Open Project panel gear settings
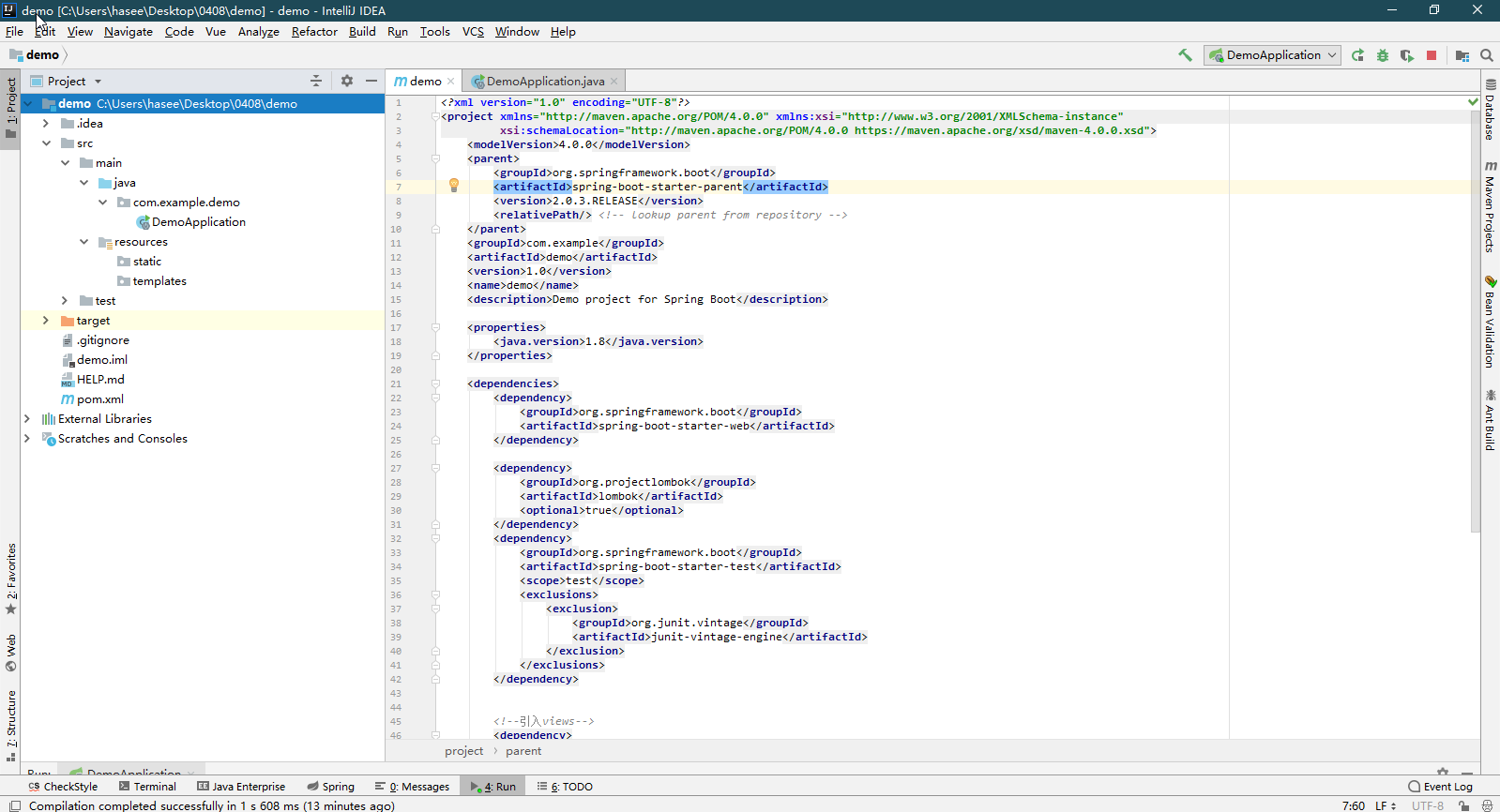The height and width of the screenshot is (812, 1500). 347,81
